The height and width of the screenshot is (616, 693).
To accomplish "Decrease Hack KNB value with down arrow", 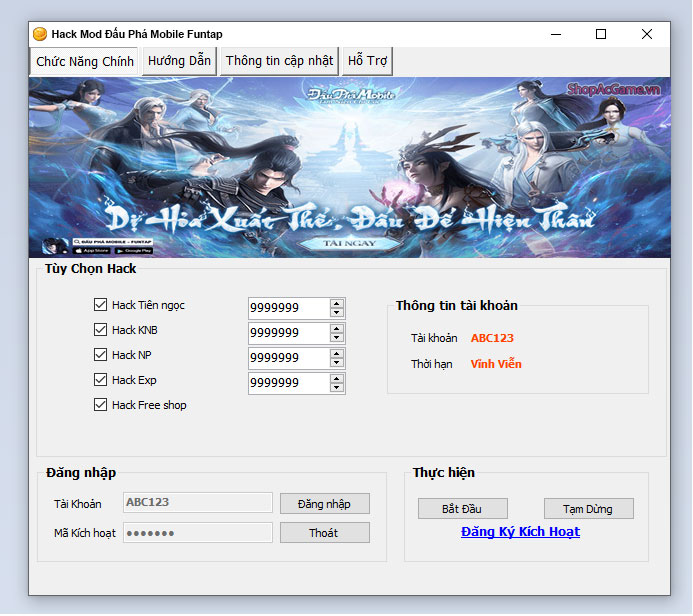I will 337,338.
